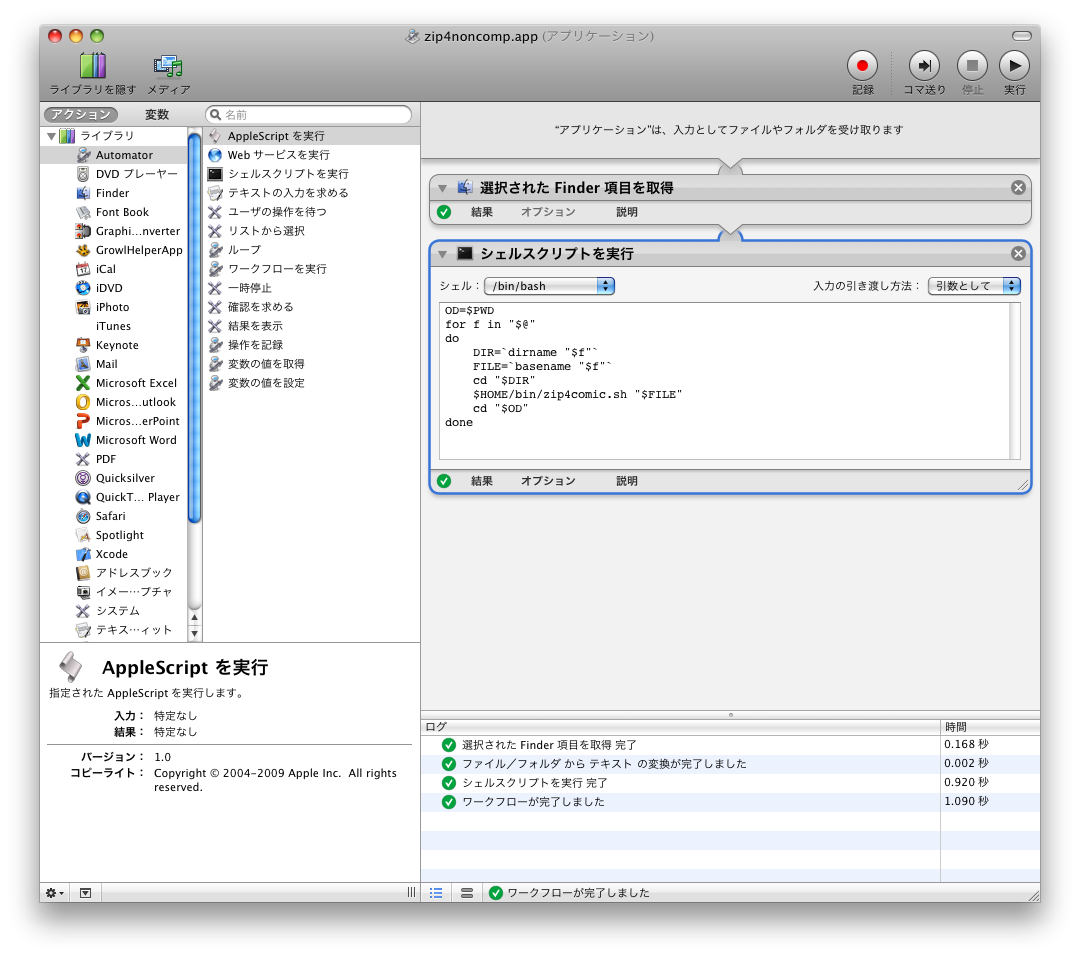This screenshot has width=1080, height=957.
Task: Collapse the シェルスクリプトを実行 workflow action
Action: (x=443, y=254)
